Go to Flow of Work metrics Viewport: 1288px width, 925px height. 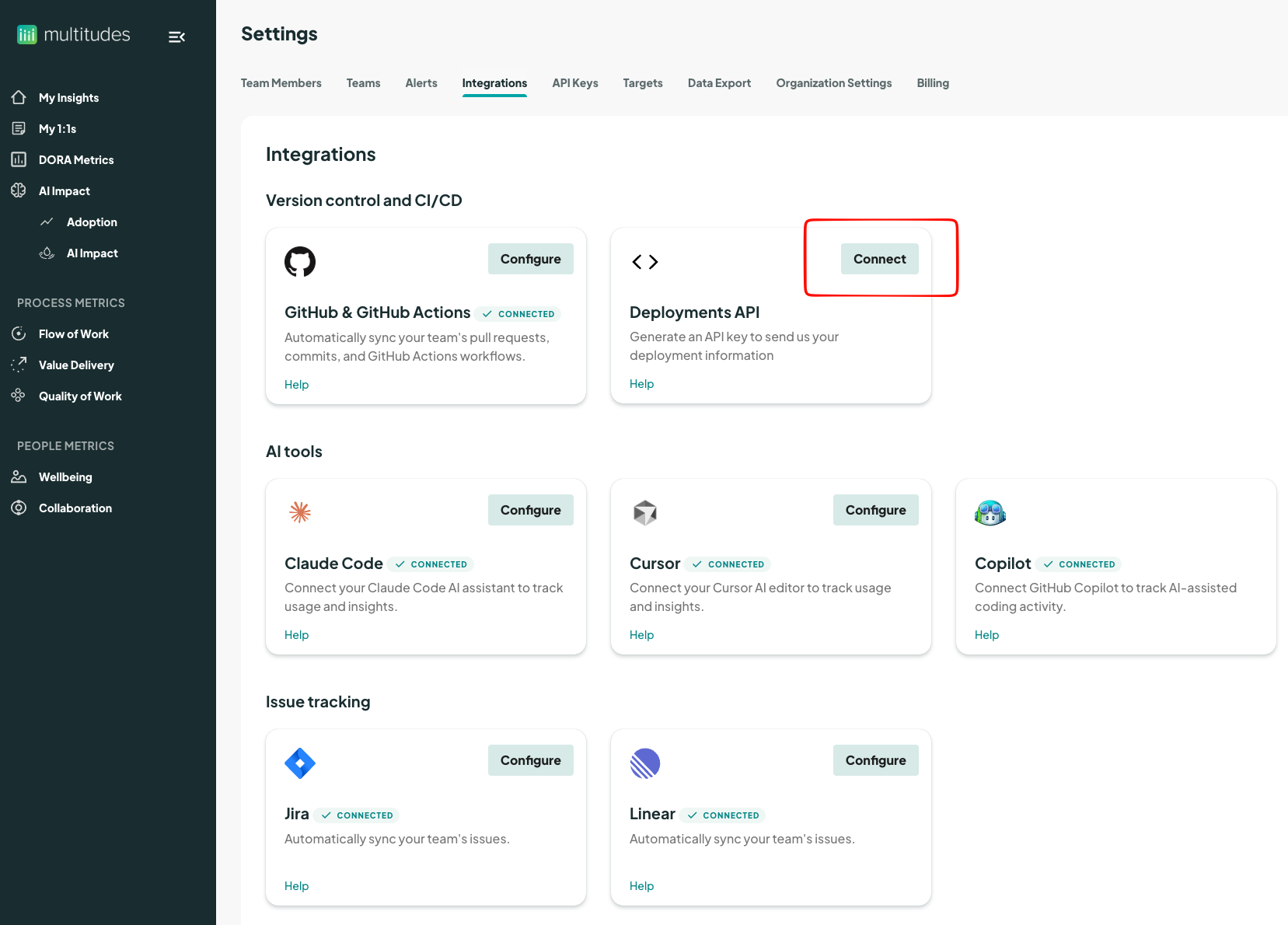(74, 334)
